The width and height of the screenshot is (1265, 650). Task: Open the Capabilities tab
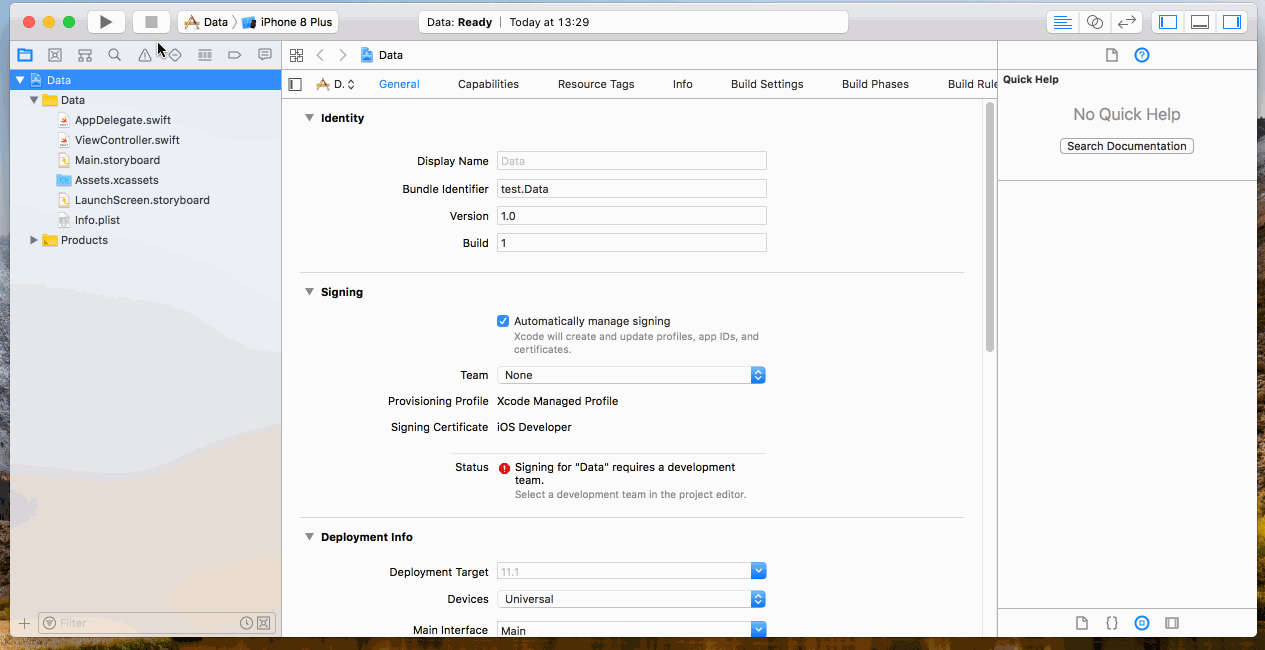[x=488, y=84]
